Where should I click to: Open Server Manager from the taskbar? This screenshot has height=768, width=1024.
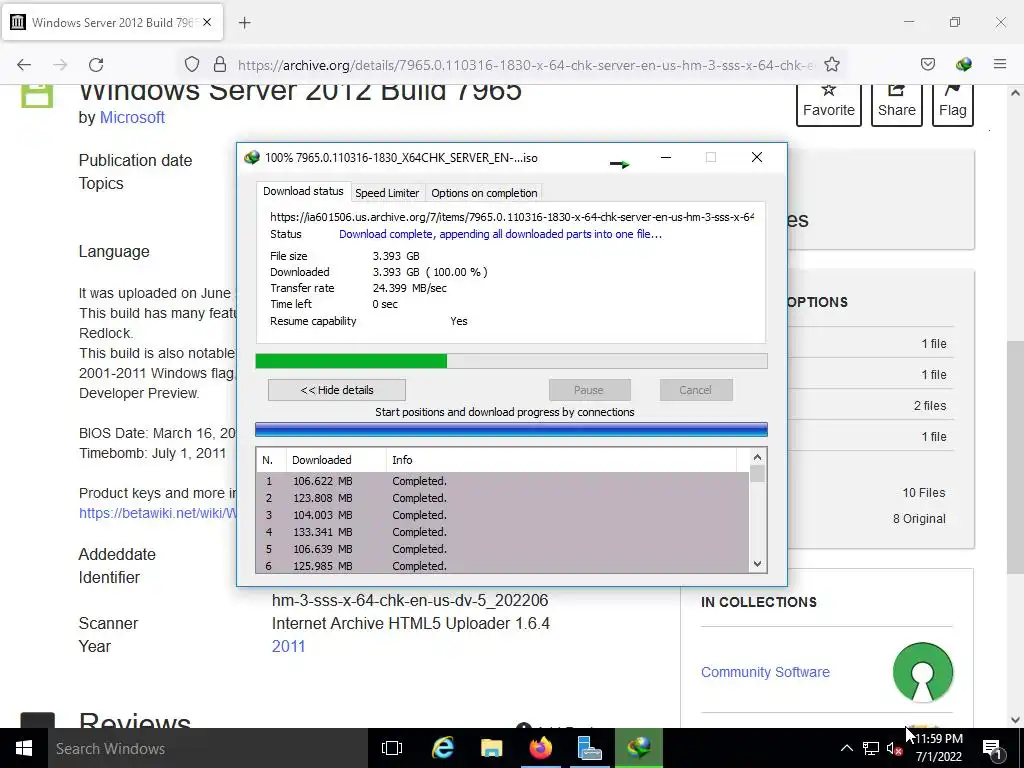pyautogui.click(x=589, y=748)
